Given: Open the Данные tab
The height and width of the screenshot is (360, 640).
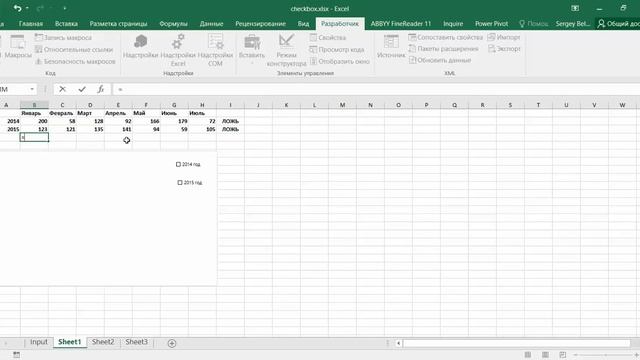Looking at the screenshot, I should (x=211, y=24).
